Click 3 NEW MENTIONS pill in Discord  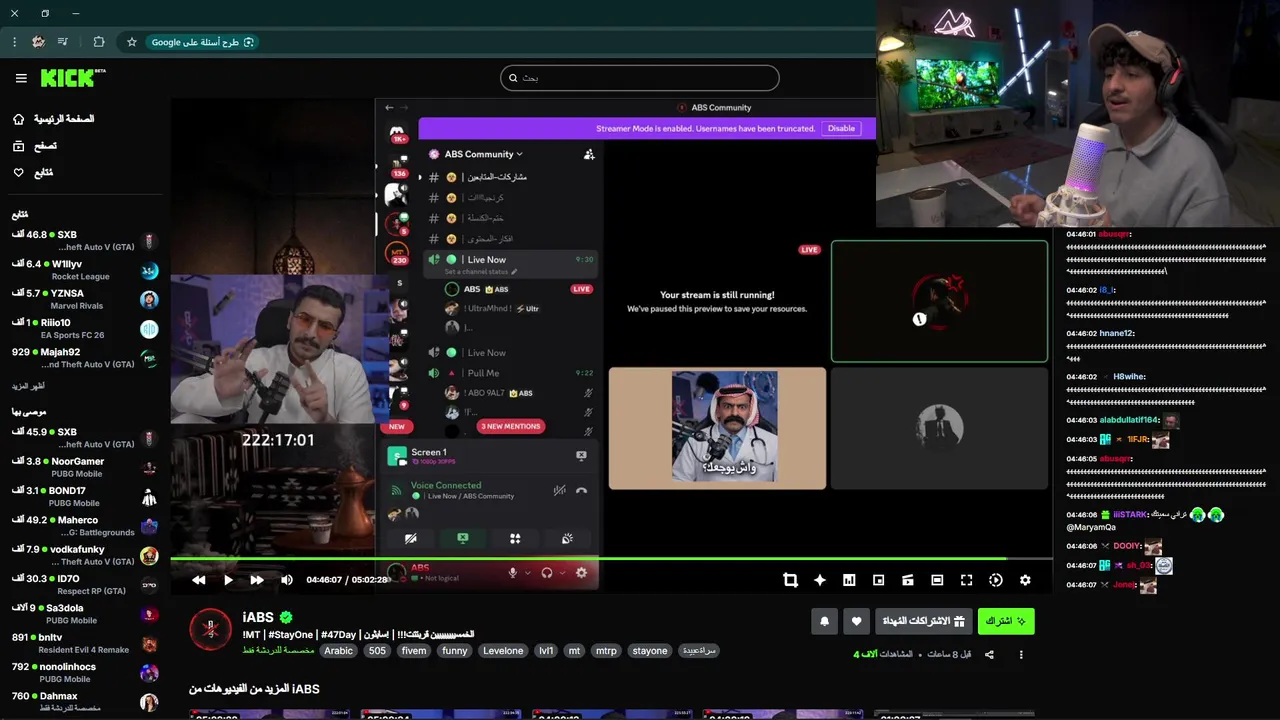(511, 426)
